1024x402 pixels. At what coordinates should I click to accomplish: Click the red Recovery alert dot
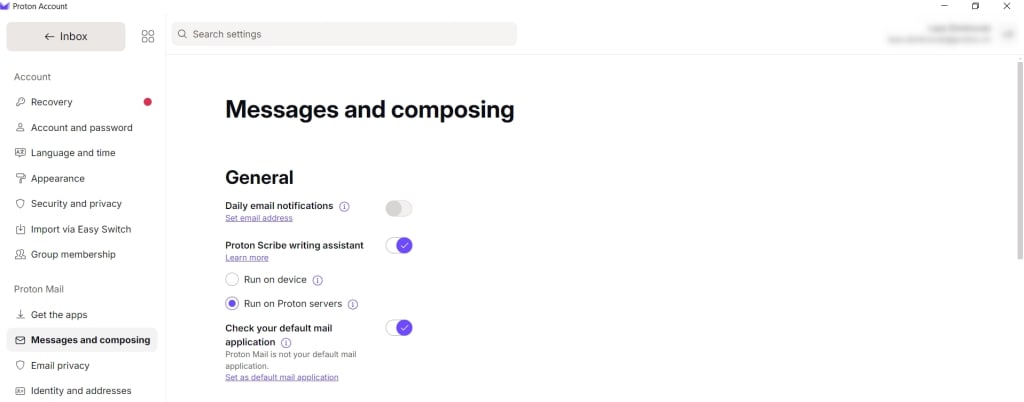click(x=148, y=102)
